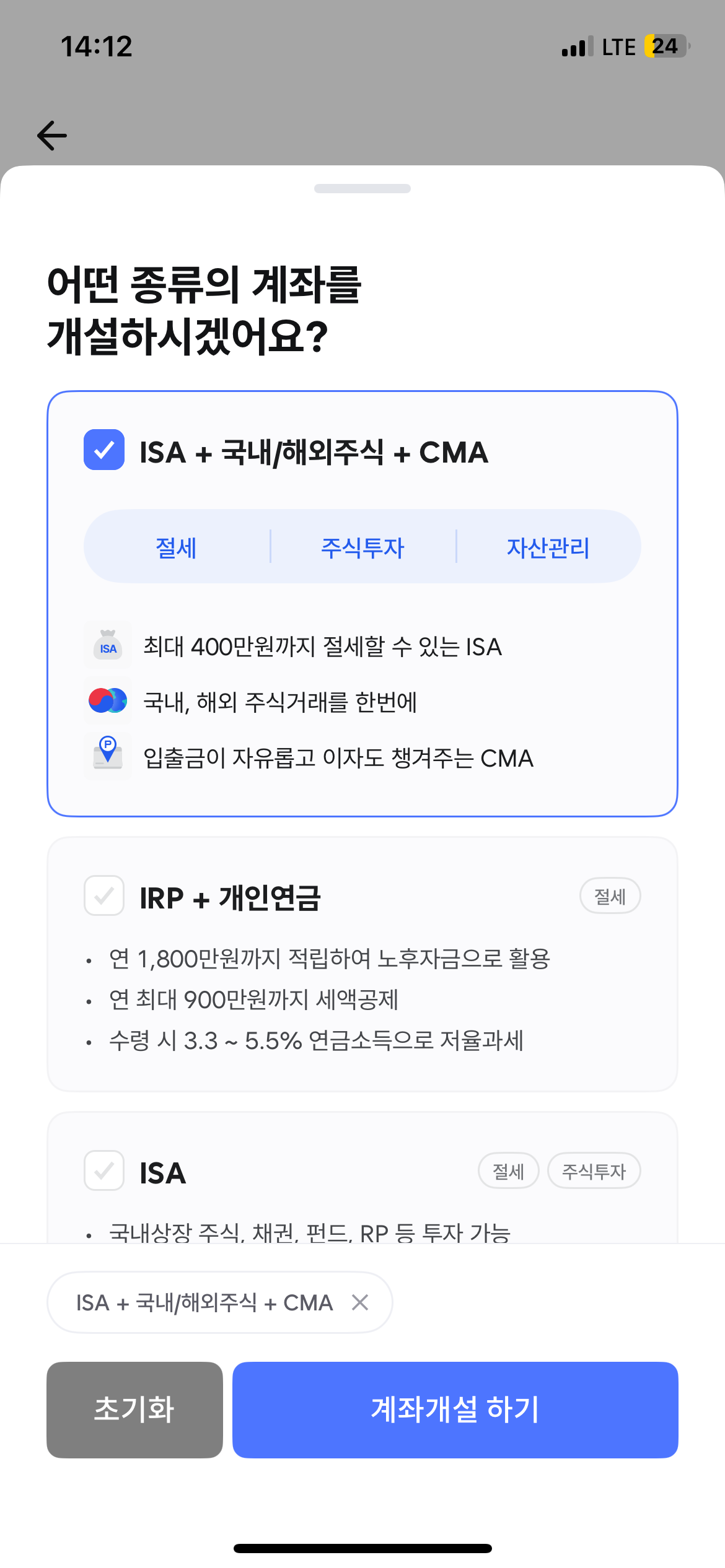Tap the 절세 tag on ISA card
The width and height of the screenshot is (725, 1568).
click(x=508, y=1171)
